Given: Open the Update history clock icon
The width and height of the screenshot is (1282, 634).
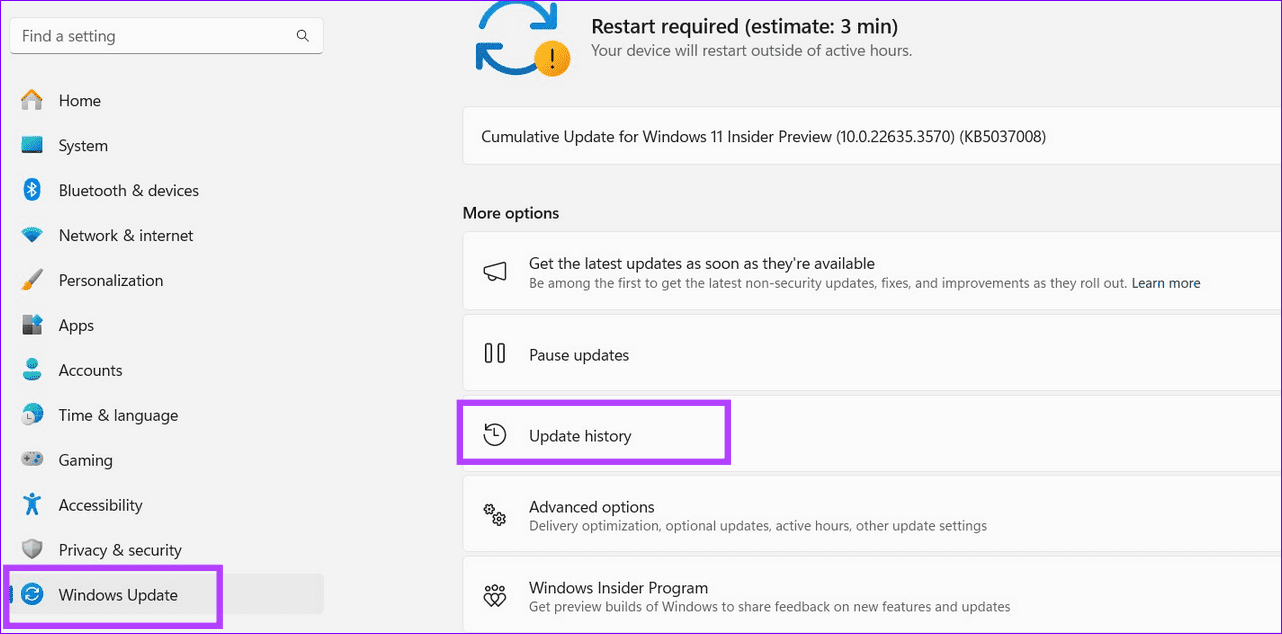Looking at the screenshot, I should click(x=495, y=435).
